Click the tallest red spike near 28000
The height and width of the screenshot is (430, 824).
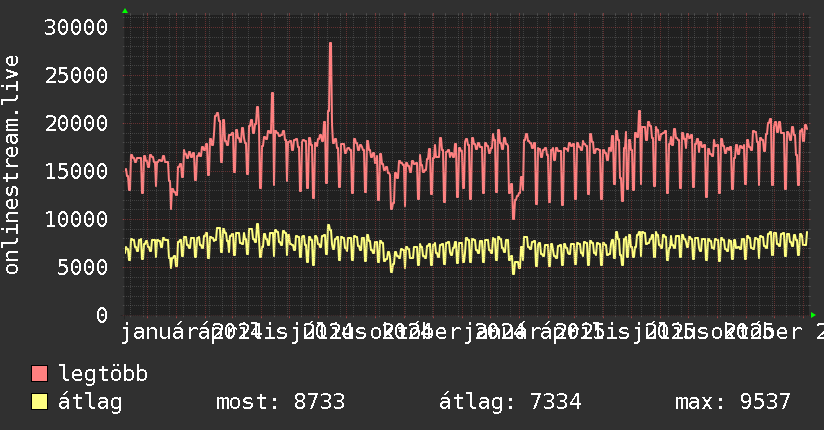click(x=330, y=44)
